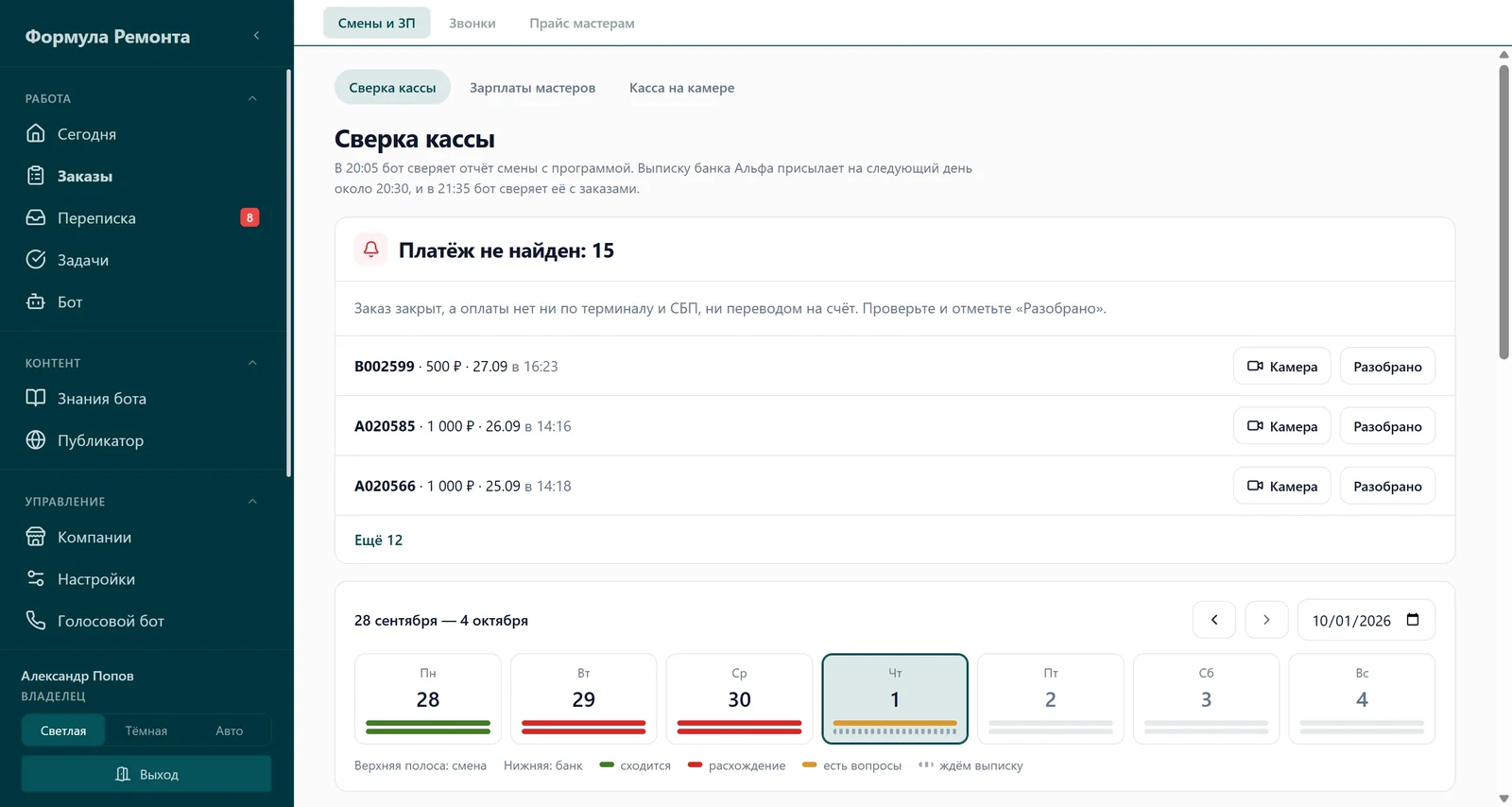This screenshot has height=807, width=1512.
Task: Select the Светлая theme option
Action: [63, 730]
